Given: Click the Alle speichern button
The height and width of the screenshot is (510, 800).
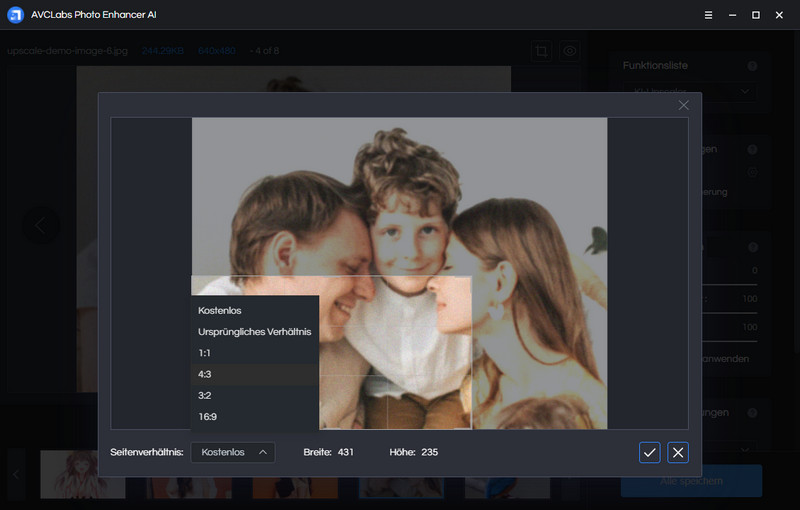Looking at the screenshot, I should coord(691,481).
